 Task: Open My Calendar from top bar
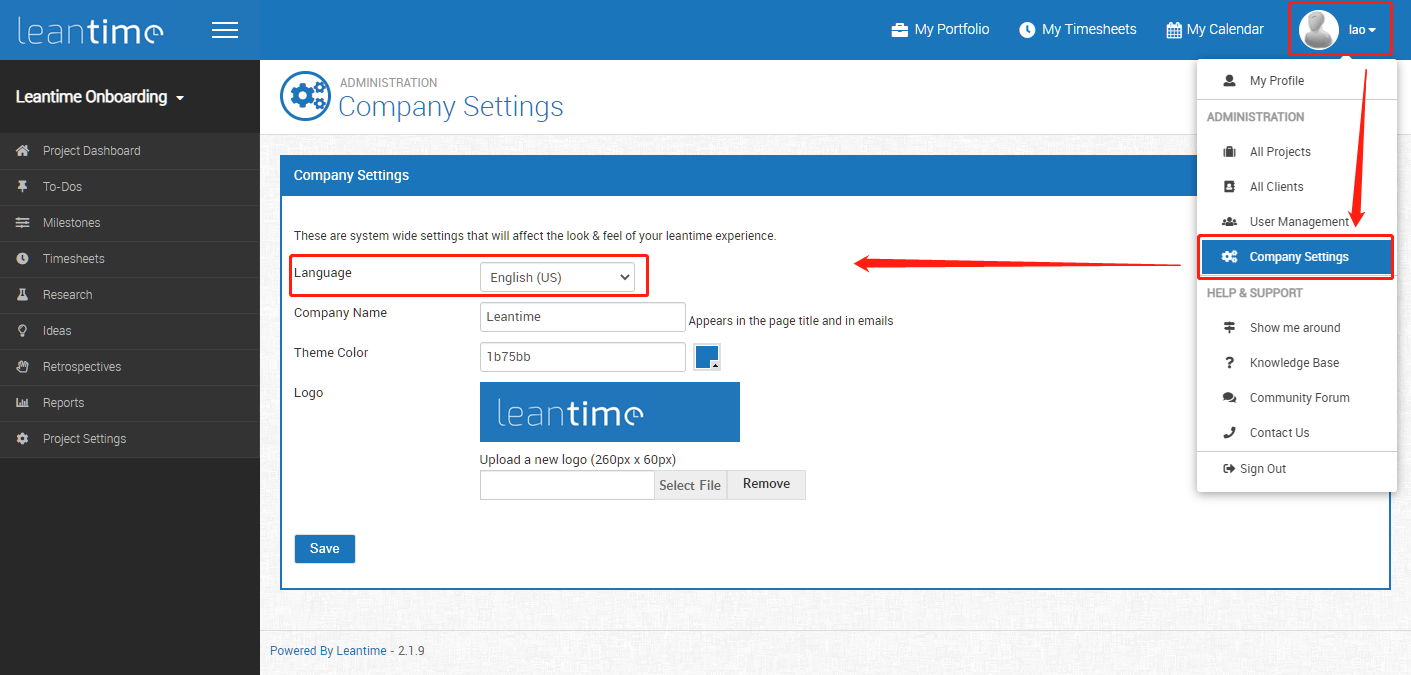tap(1215, 30)
